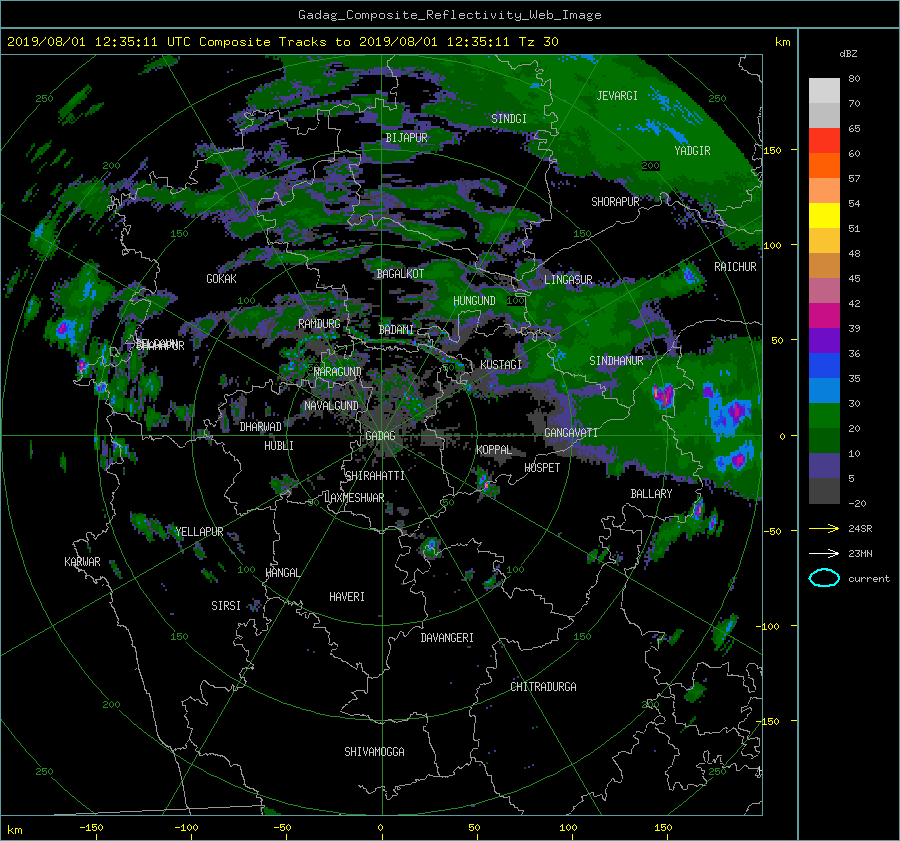Select the BIJAPUR city label
900x841 pixels.
pyautogui.click(x=406, y=138)
